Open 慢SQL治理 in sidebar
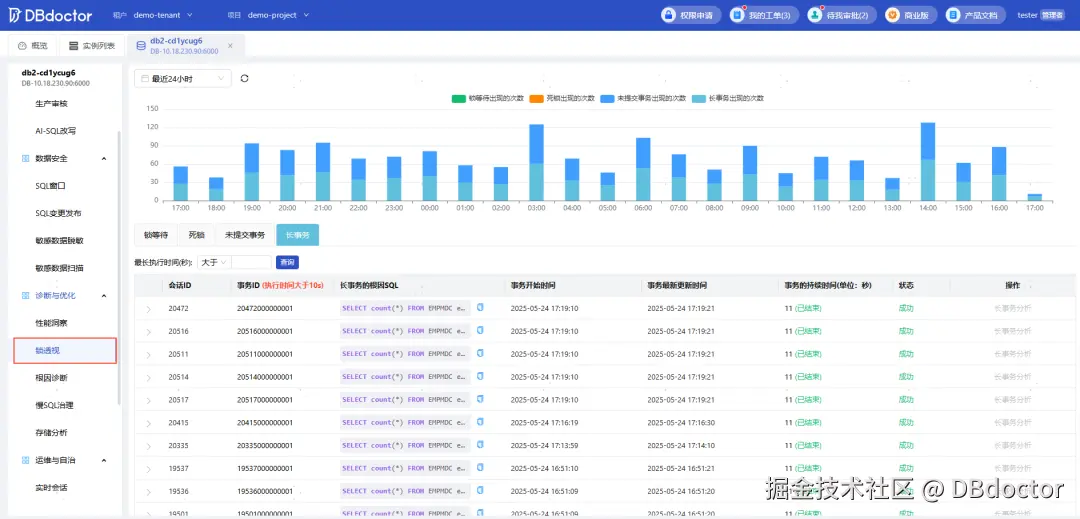Screen dimensions: 1080x519 54,405
